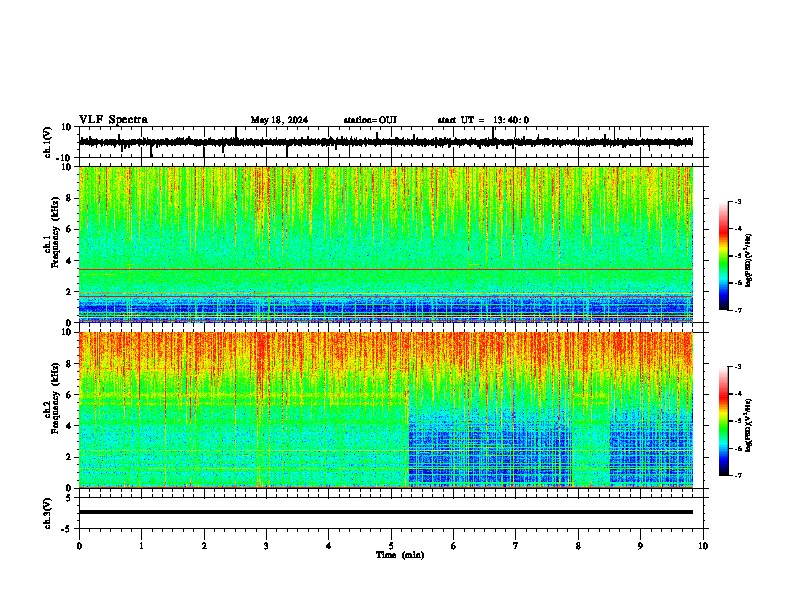Click the ch.2 spectrogram 8 kHz tick label

[69, 364]
